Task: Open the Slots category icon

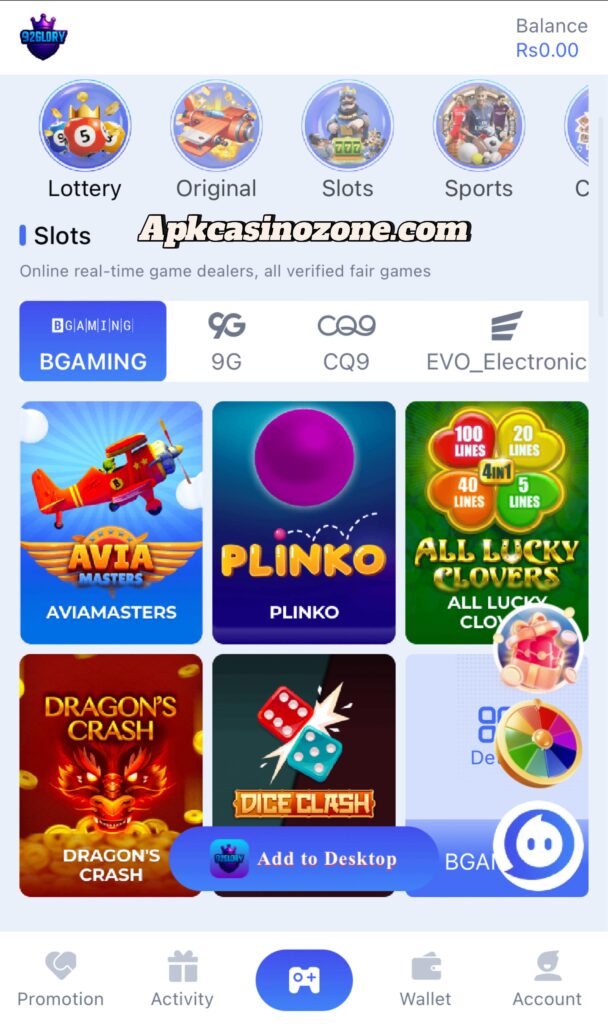Action: tap(347, 125)
